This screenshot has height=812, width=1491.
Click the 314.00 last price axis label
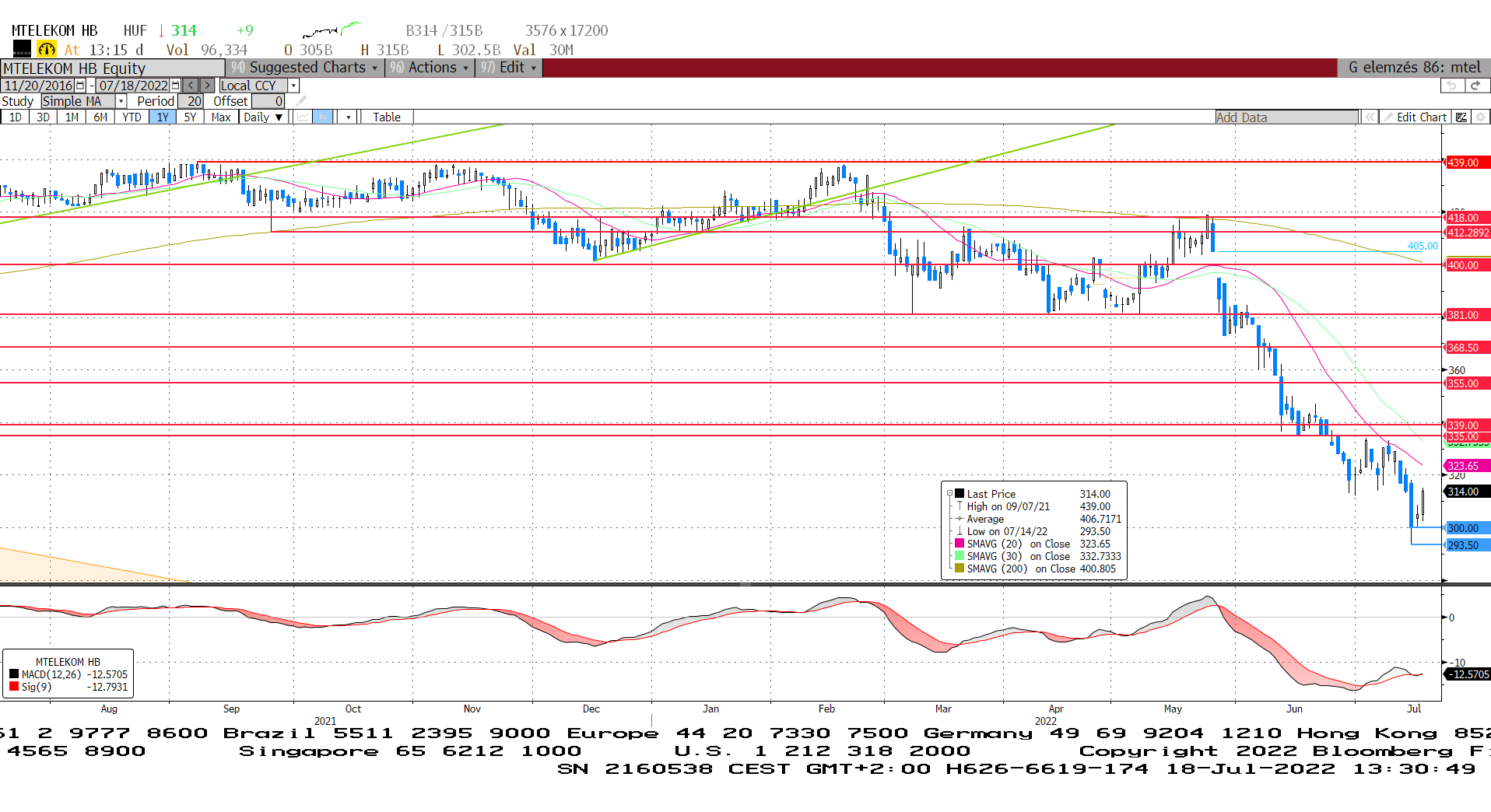[1468, 492]
